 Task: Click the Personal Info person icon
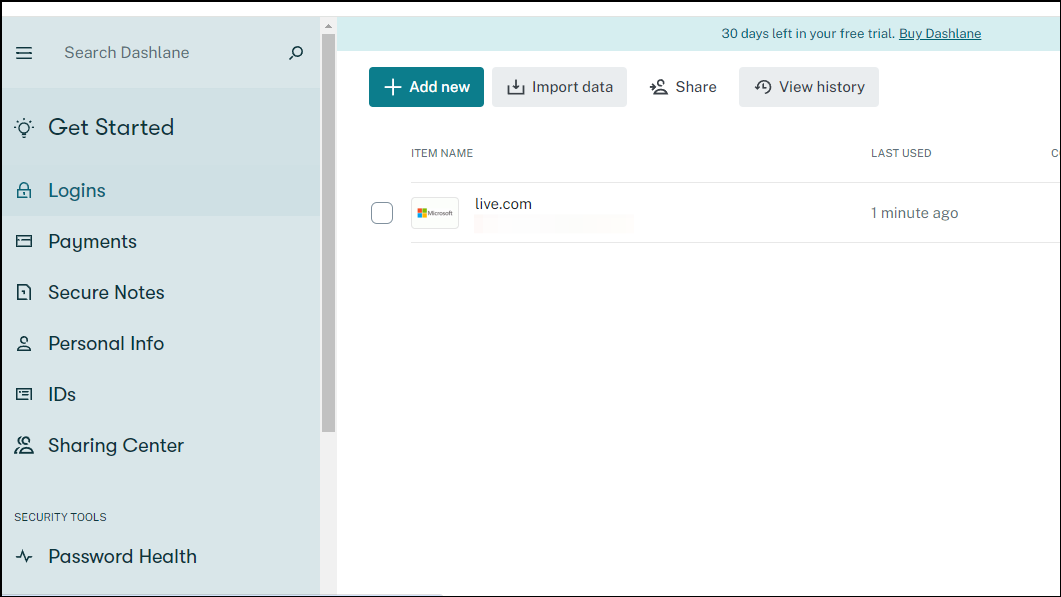[24, 343]
